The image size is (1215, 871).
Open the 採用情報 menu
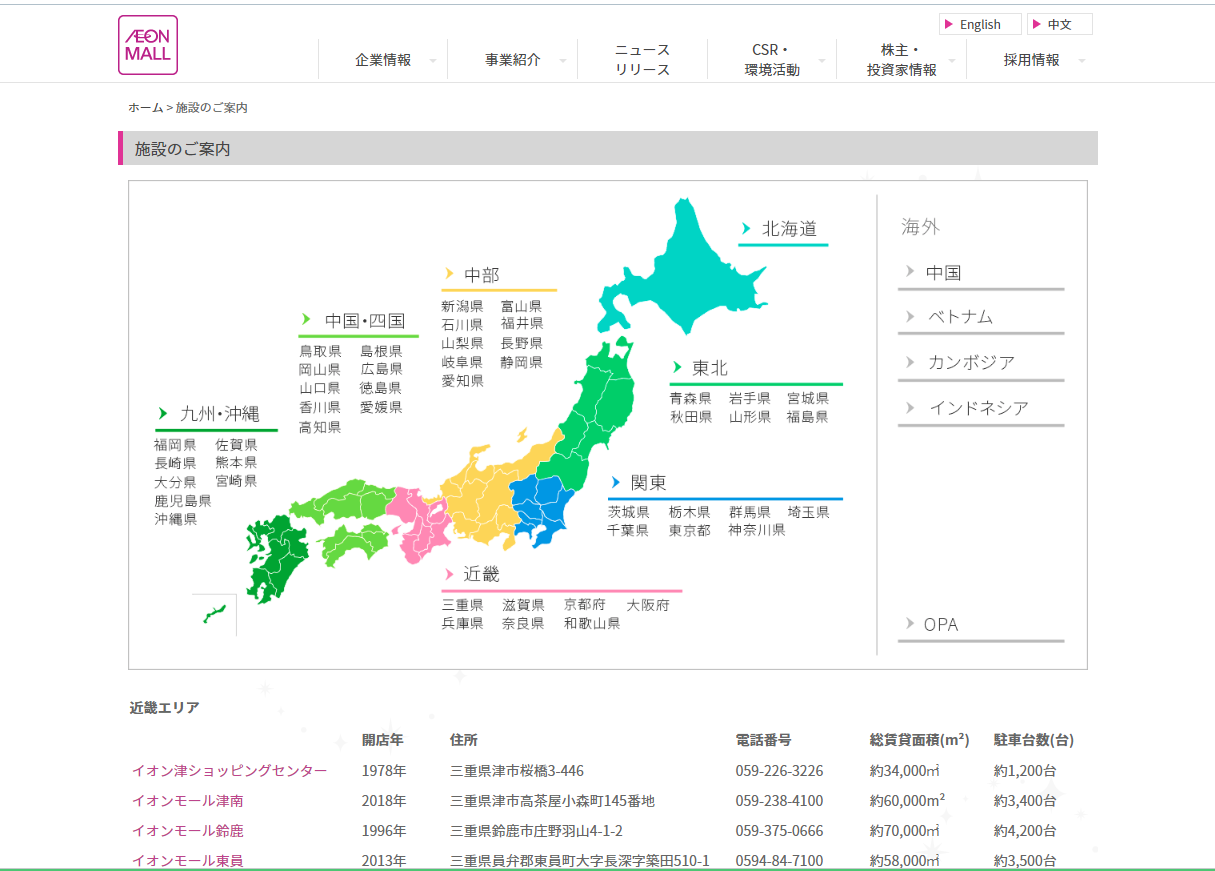[x=1032, y=60]
